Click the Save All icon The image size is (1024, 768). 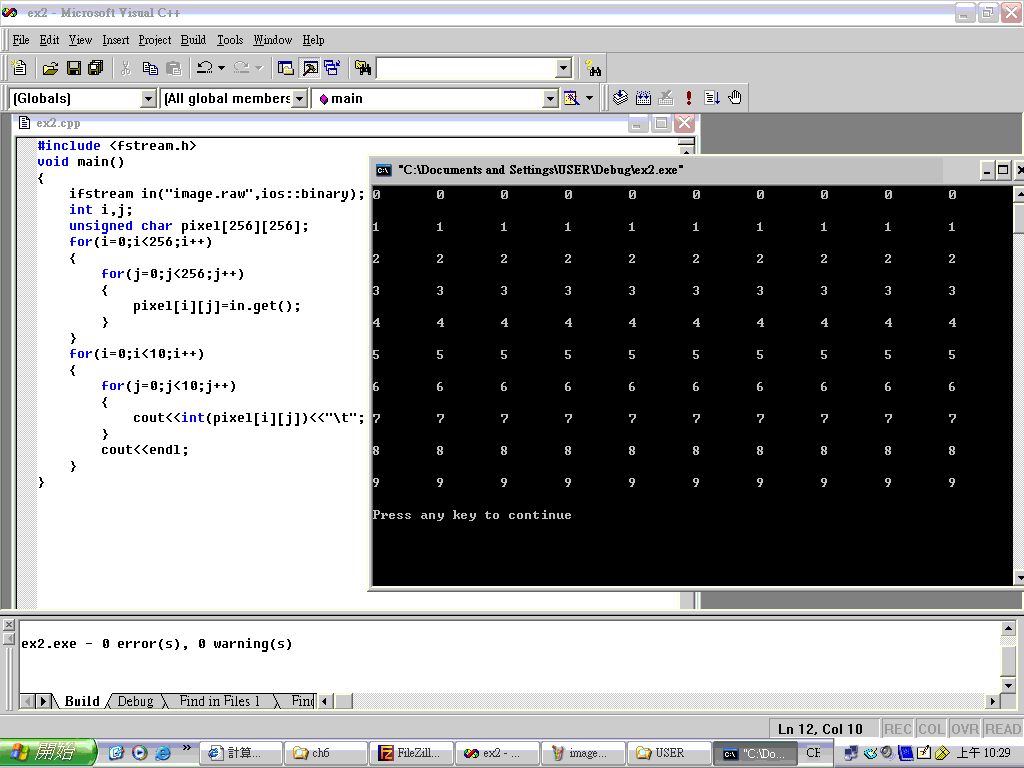pos(96,68)
